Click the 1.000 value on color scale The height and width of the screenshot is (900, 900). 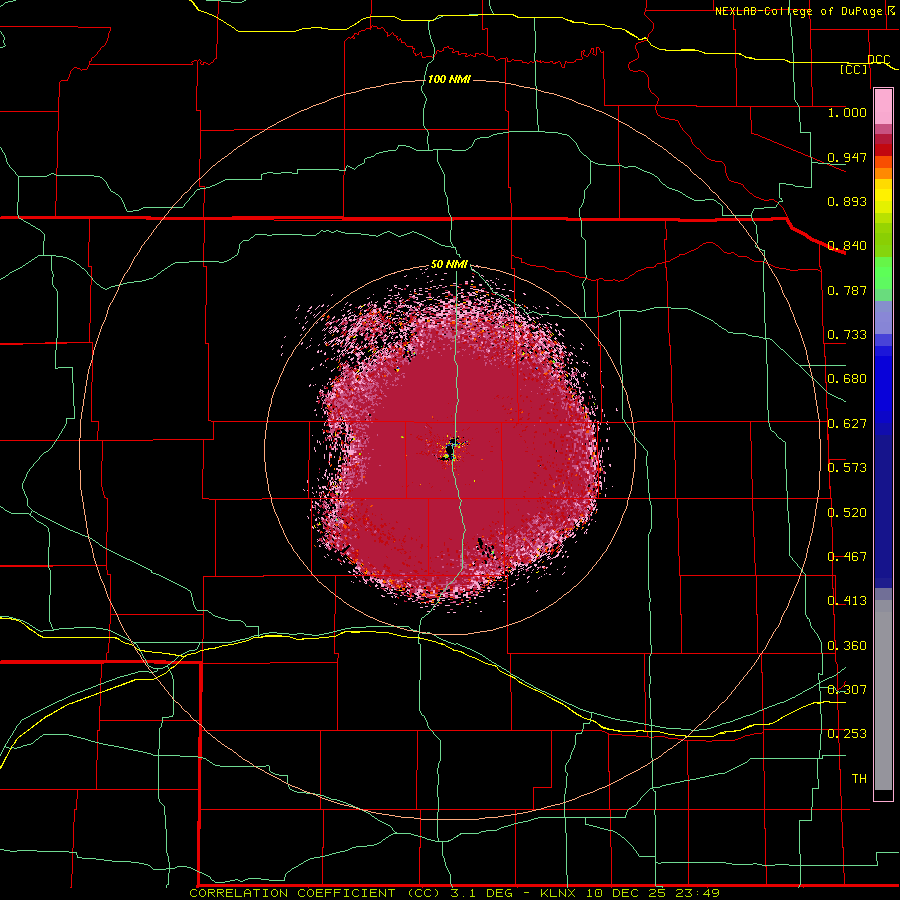tap(847, 112)
